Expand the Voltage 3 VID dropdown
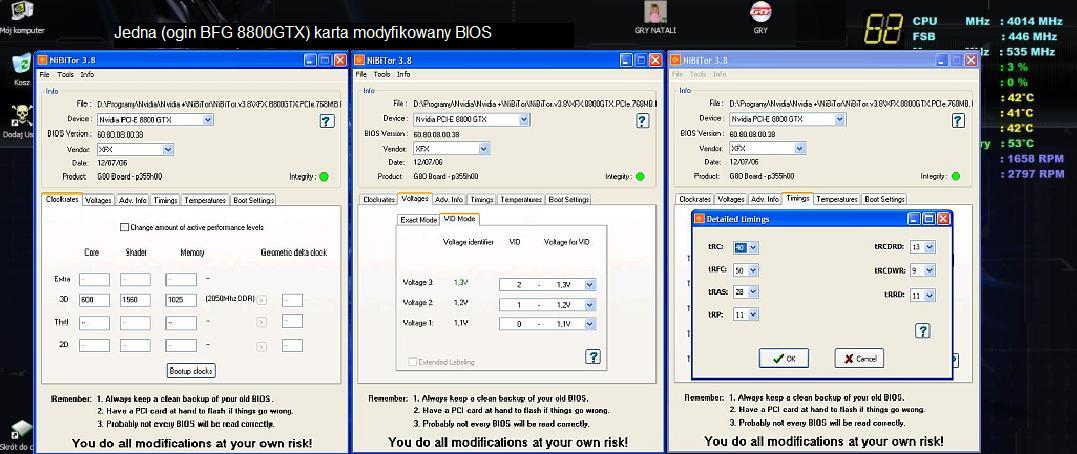 590,284
